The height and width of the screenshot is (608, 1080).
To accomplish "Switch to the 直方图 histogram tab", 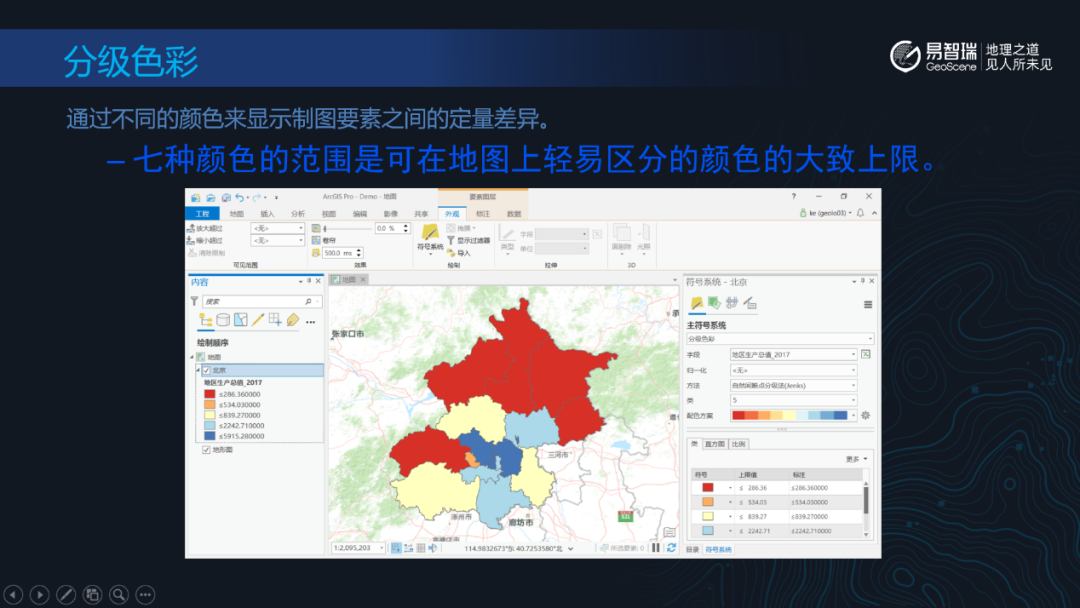I will [715, 444].
